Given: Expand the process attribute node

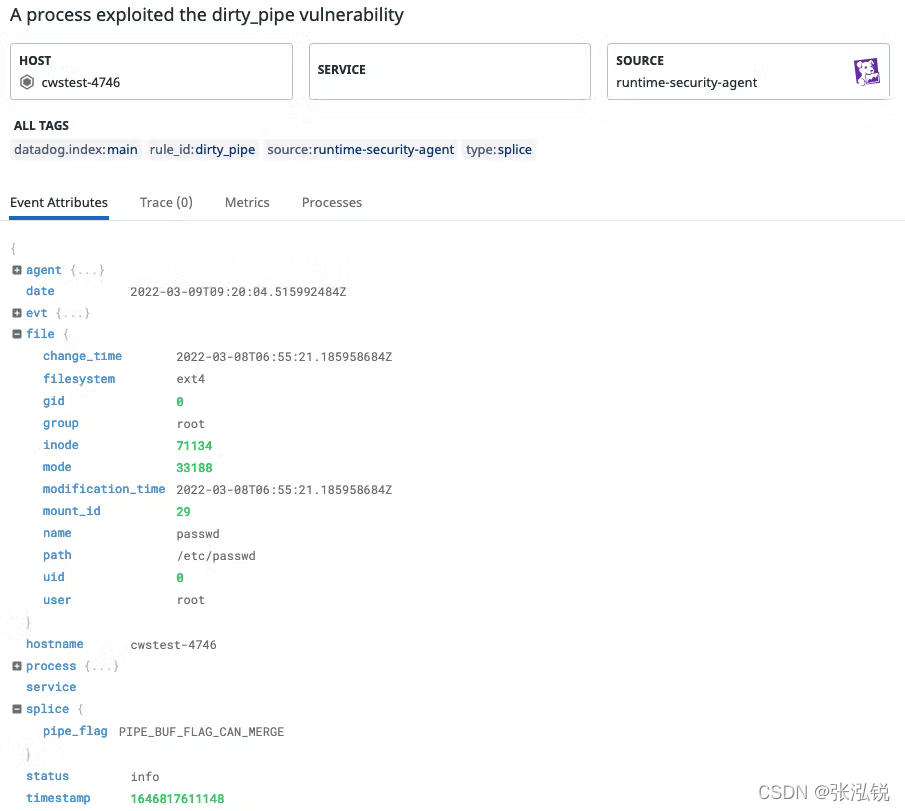Looking at the screenshot, I should [17, 666].
